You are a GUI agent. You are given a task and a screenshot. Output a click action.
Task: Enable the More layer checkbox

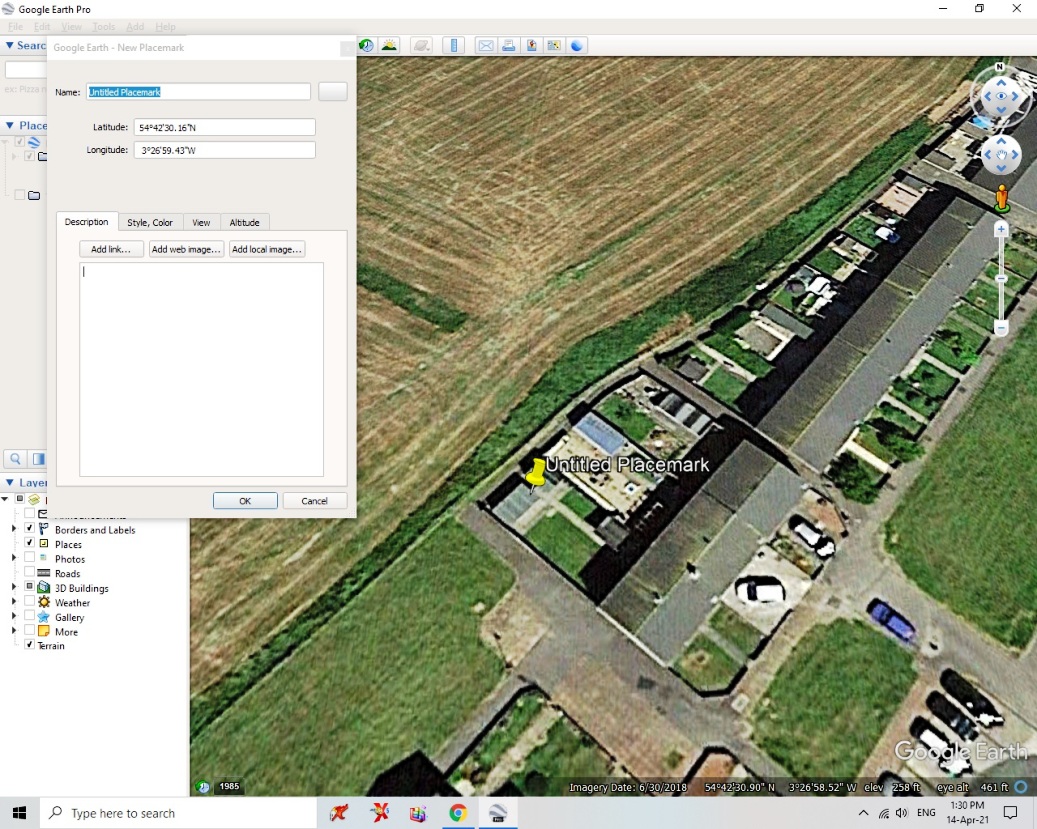pyautogui.click(x=29, y=630)
